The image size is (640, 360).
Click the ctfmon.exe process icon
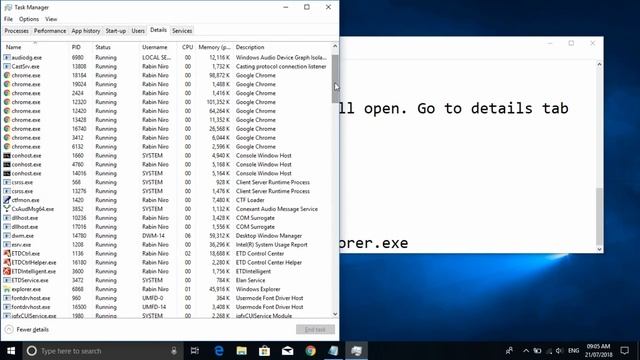point(7,200)
